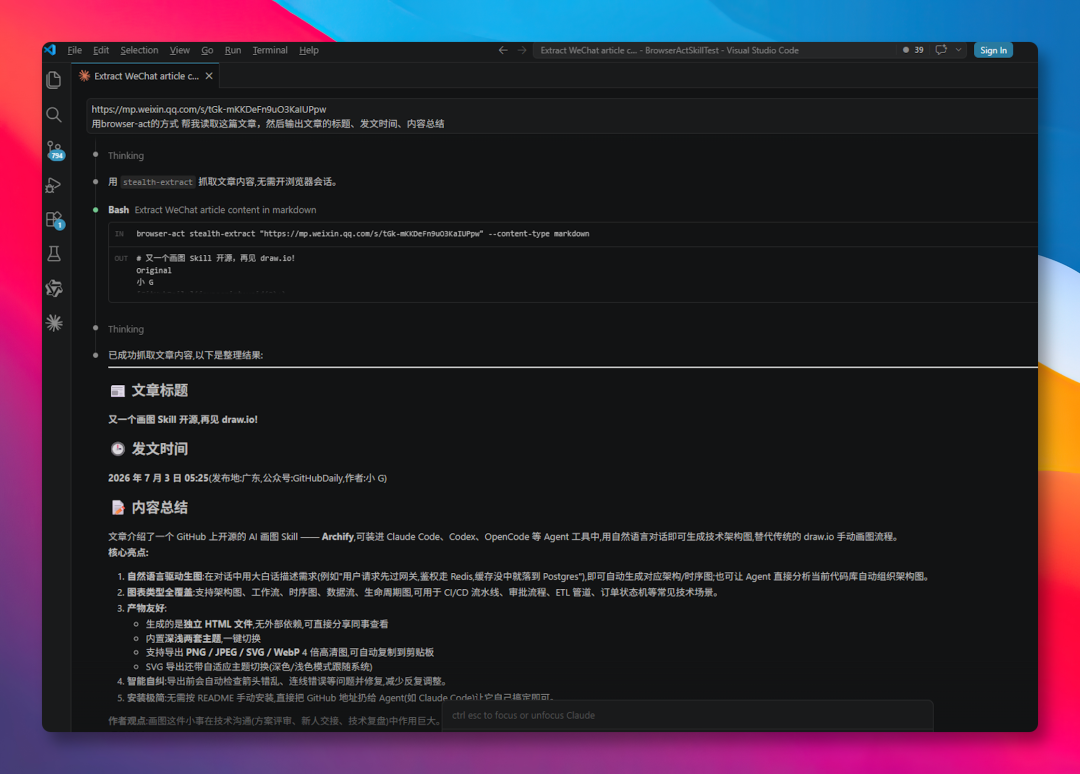Click the 内容总结 heading
This screenshot has width=1080, height=774.
160,508
